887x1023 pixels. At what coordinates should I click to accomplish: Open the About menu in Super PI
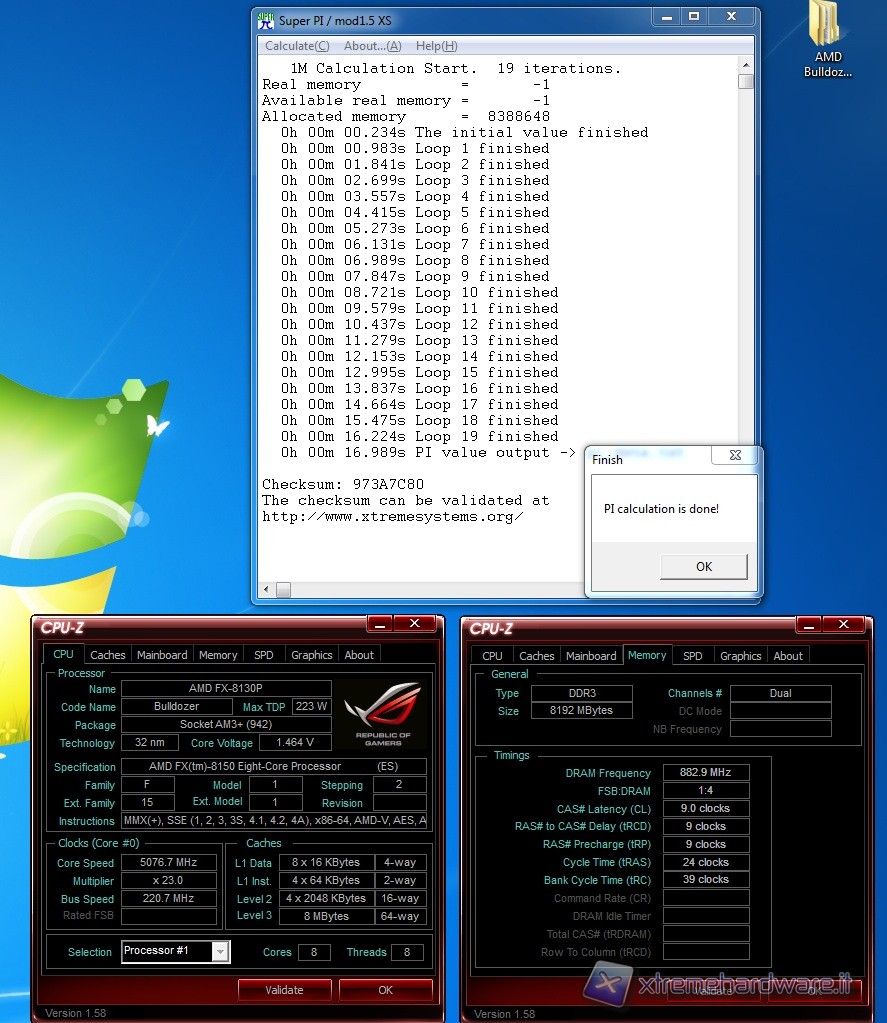372,46
